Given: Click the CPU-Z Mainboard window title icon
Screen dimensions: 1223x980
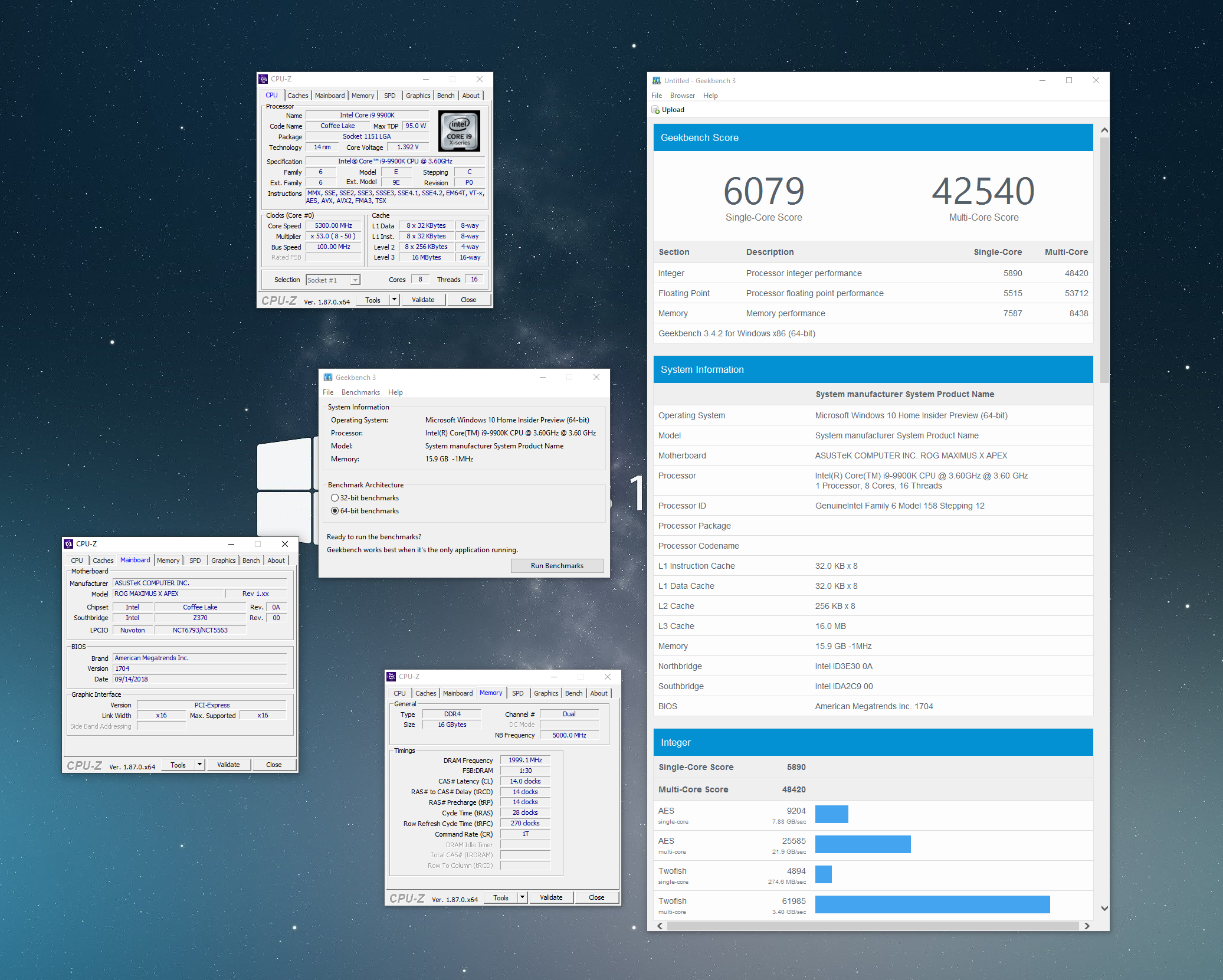Looking at the screenshot, I should pos(68,544).
